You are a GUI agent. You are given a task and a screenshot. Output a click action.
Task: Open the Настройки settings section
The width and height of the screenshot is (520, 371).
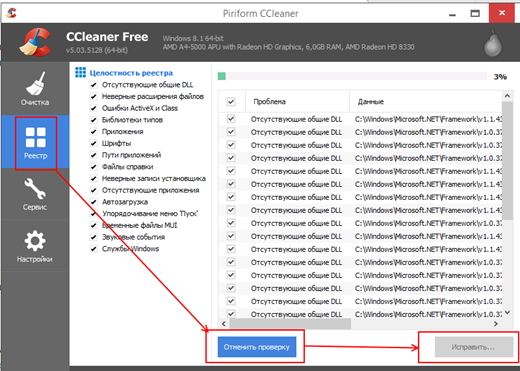pyautogui.click(x=35, y=246)
